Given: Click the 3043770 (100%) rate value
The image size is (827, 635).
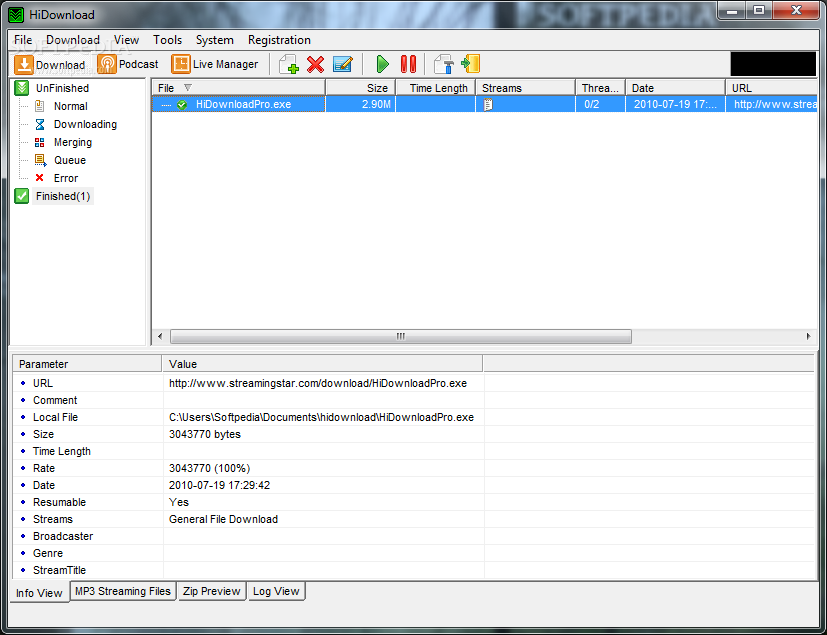Looking at the screenshot, I should pyautogui.click(x=209, y=468).
